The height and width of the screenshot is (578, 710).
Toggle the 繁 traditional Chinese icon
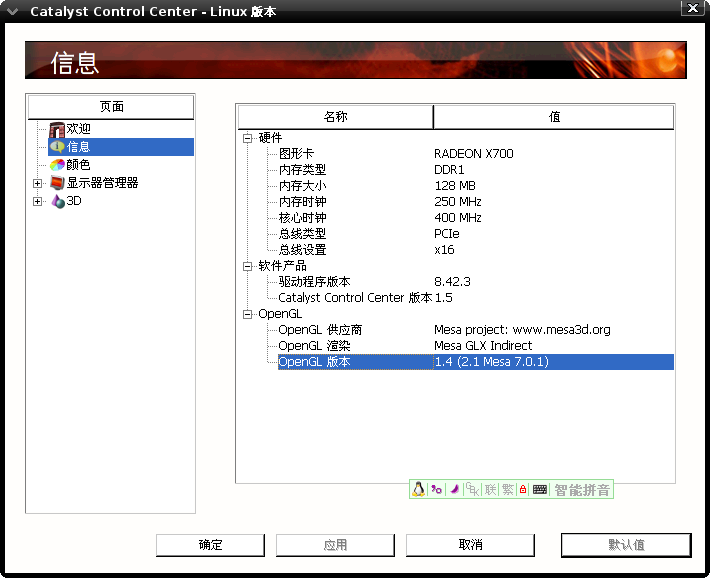click(508, 490)
